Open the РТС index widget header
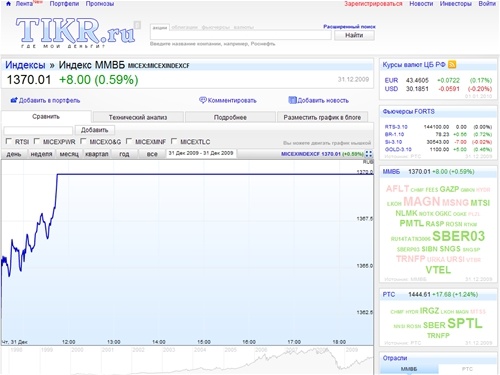500x375 pixels. click(x=438, y=294)
